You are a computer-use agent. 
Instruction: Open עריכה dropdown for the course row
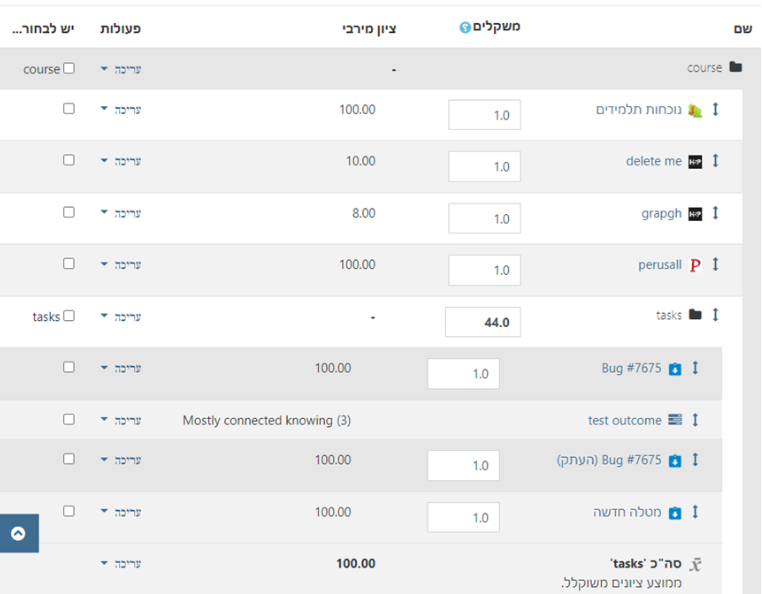click(x=120, y=70)
